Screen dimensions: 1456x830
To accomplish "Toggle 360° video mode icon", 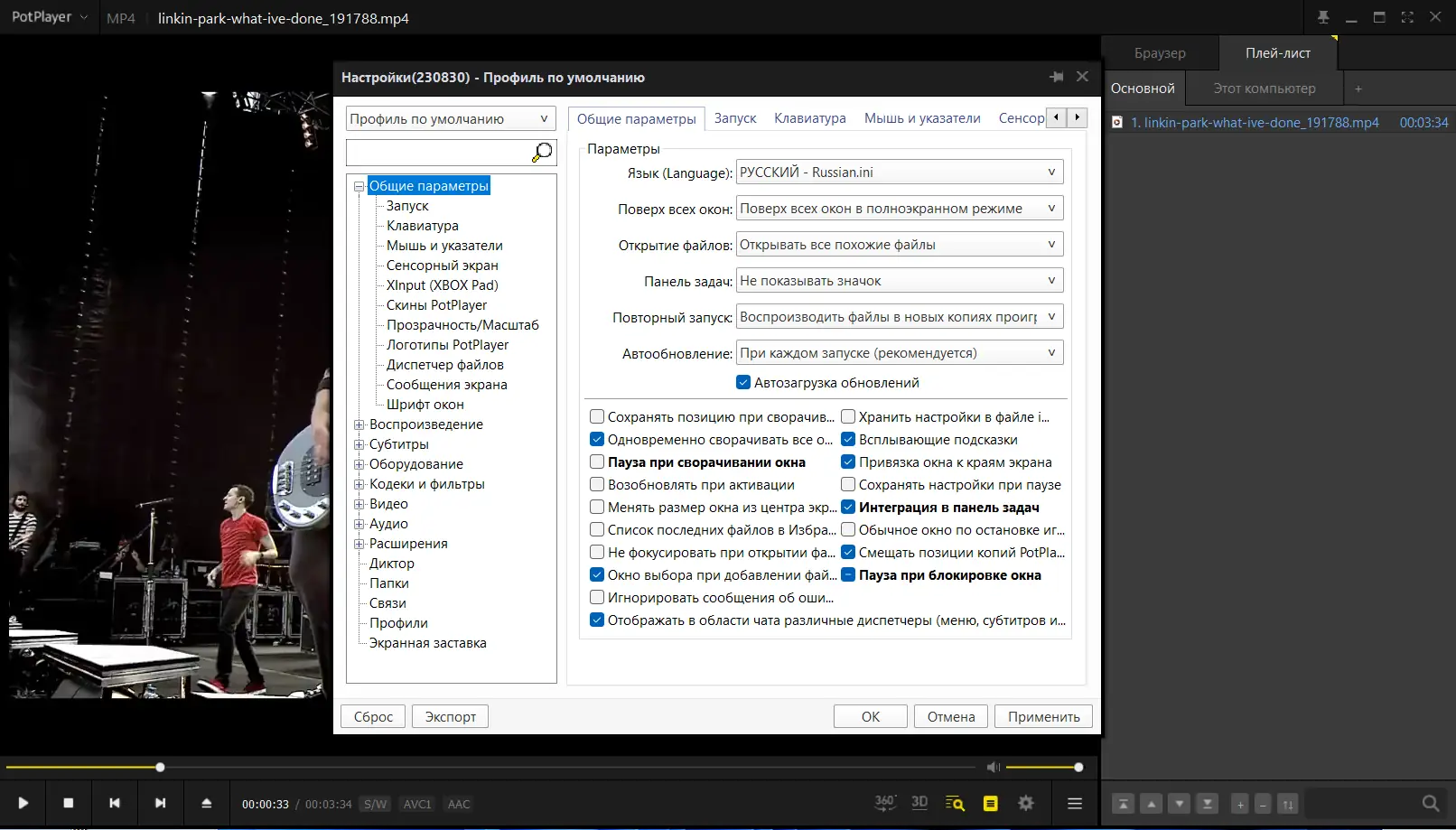I will [x=884, y=803].
